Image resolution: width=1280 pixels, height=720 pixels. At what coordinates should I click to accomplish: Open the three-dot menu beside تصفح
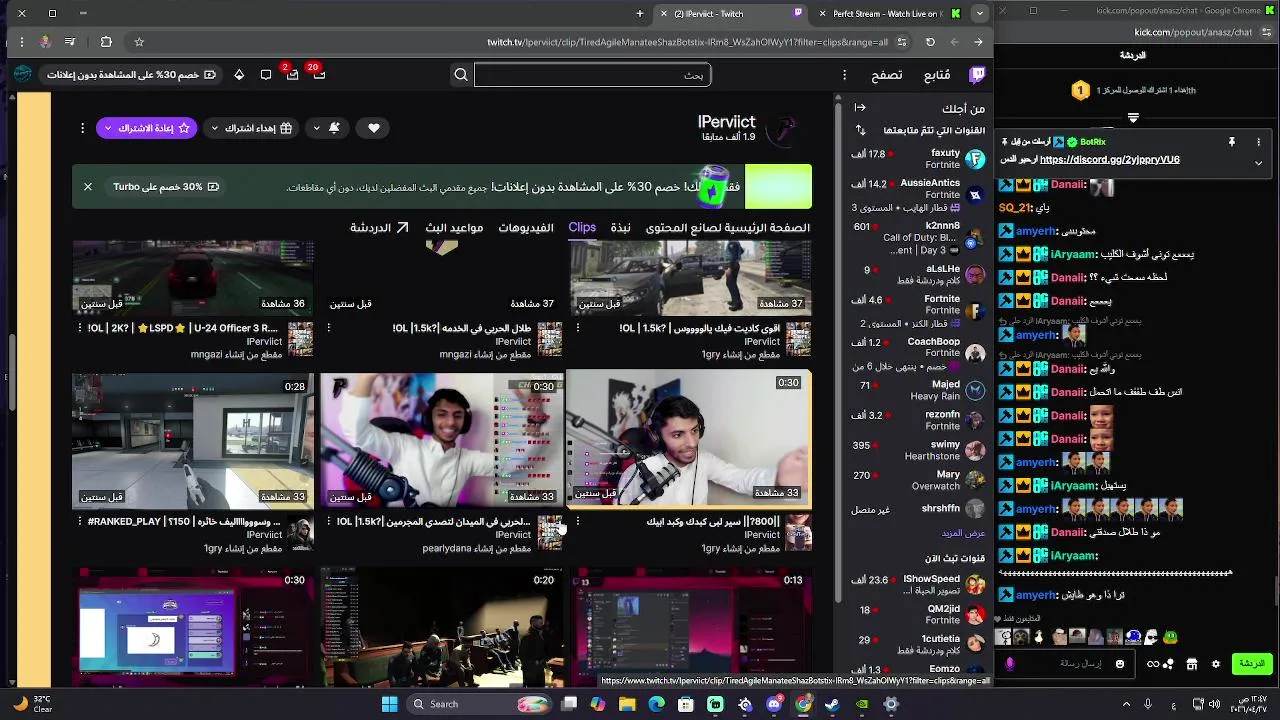click(x=844, y=75)
